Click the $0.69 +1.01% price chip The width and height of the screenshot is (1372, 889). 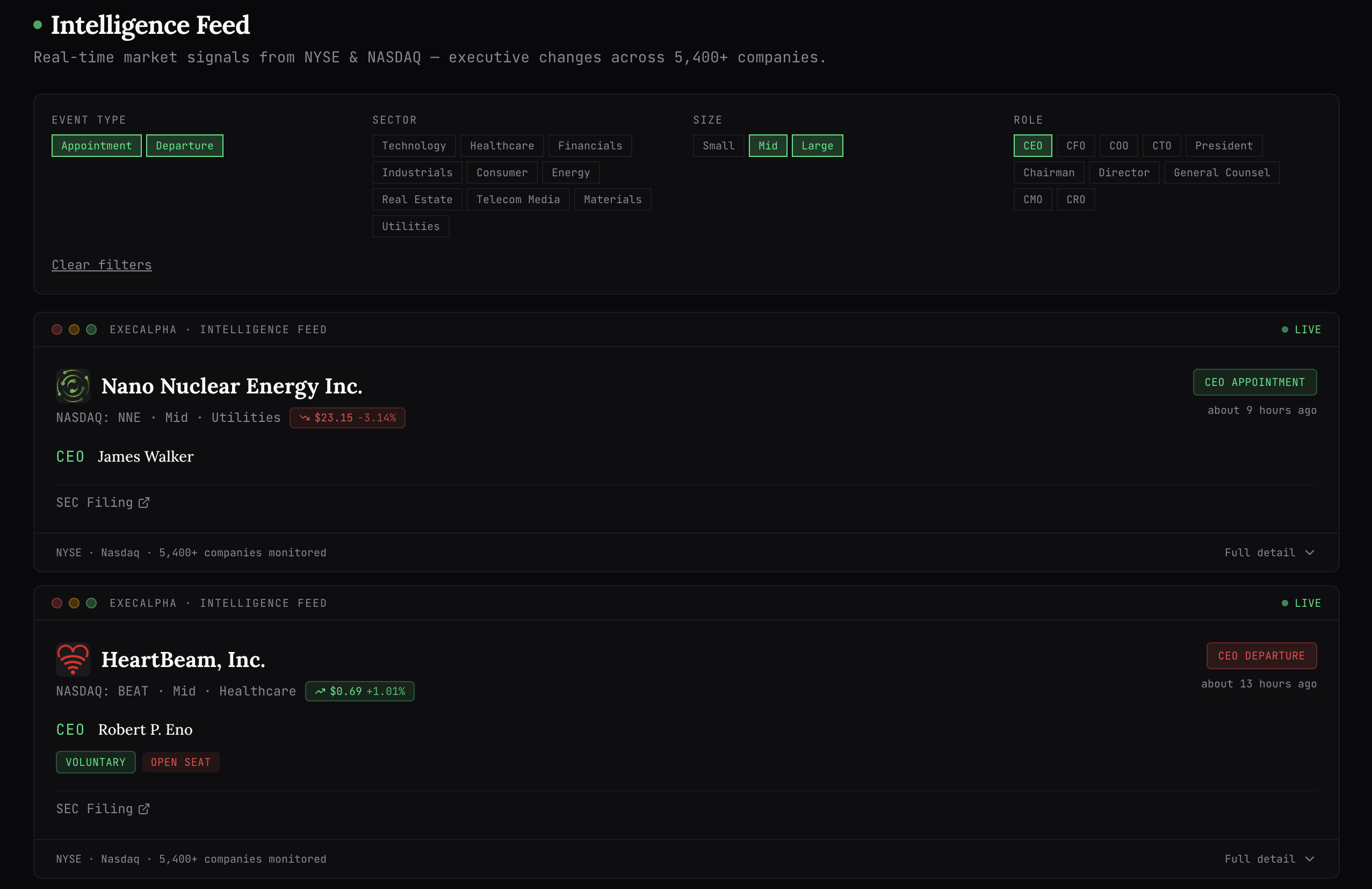pos(360,691)
